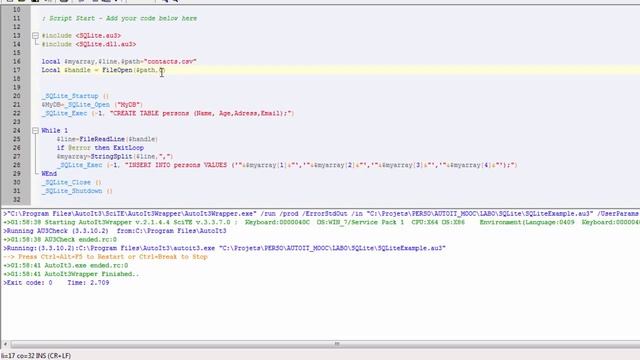The width and height of the screenshot is (640, 360).
Task: Click the '_SQLite_Open ("MyDB")' line
Action: [x=92, y=104]
